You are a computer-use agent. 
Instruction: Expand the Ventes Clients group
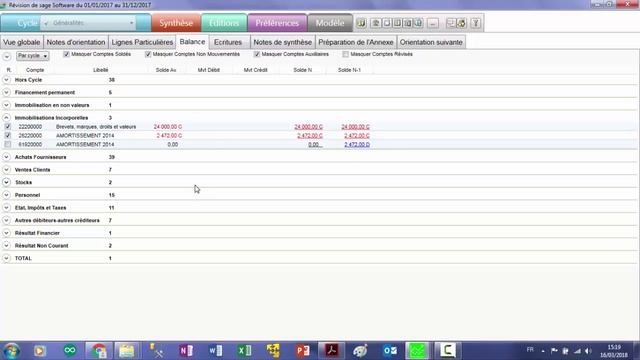(6, 169)
